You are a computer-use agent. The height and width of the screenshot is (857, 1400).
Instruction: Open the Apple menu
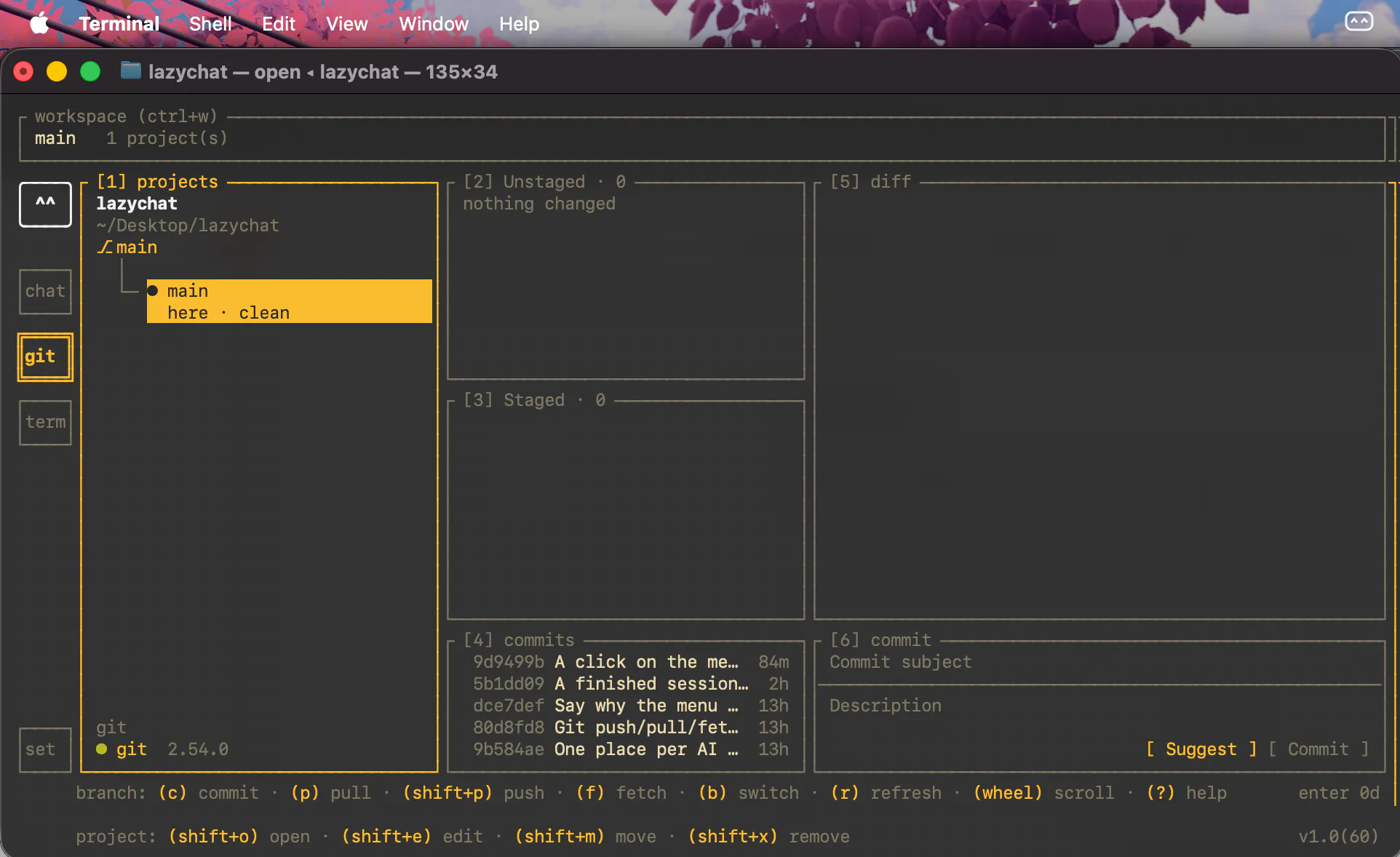pos(39,24)
